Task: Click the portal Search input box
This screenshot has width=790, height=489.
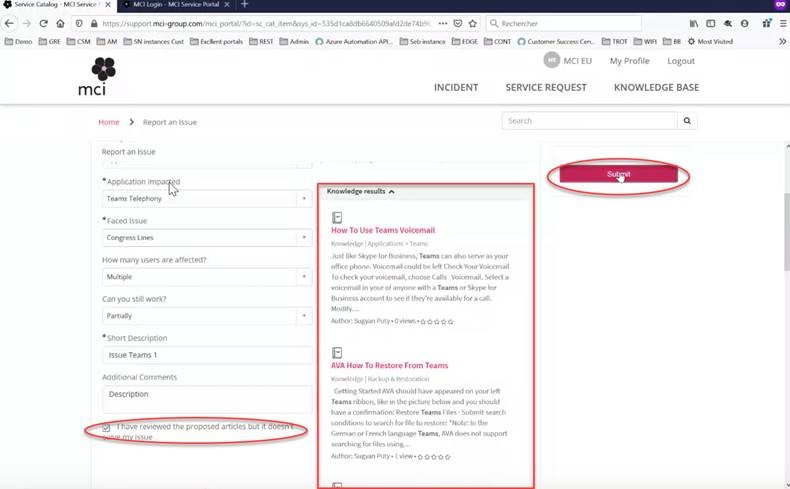Action: coord(589,121)
